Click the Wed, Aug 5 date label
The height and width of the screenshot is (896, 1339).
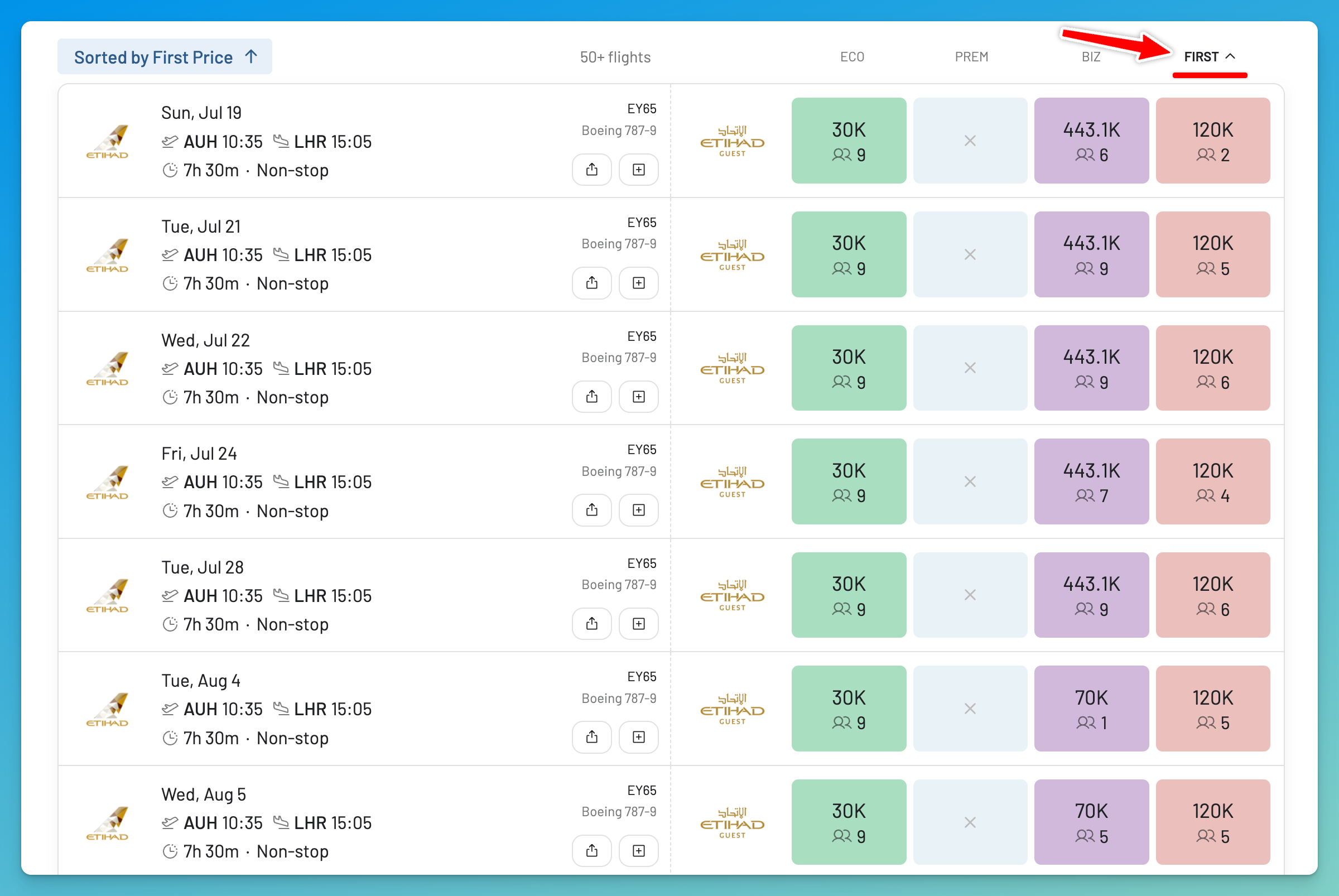[x=204, y=794]
